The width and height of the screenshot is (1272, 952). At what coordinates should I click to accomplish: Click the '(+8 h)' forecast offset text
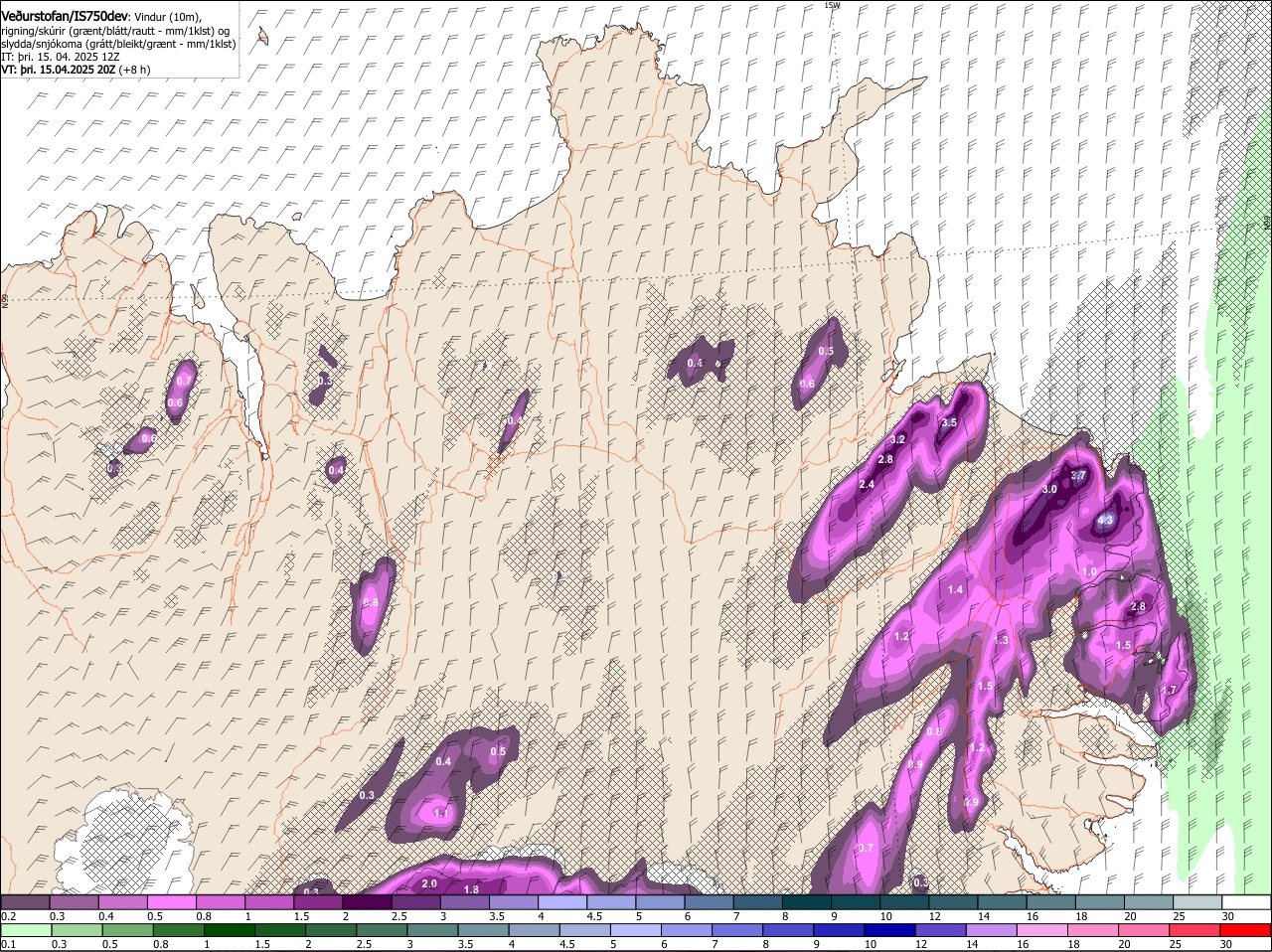tap(135, 70)
